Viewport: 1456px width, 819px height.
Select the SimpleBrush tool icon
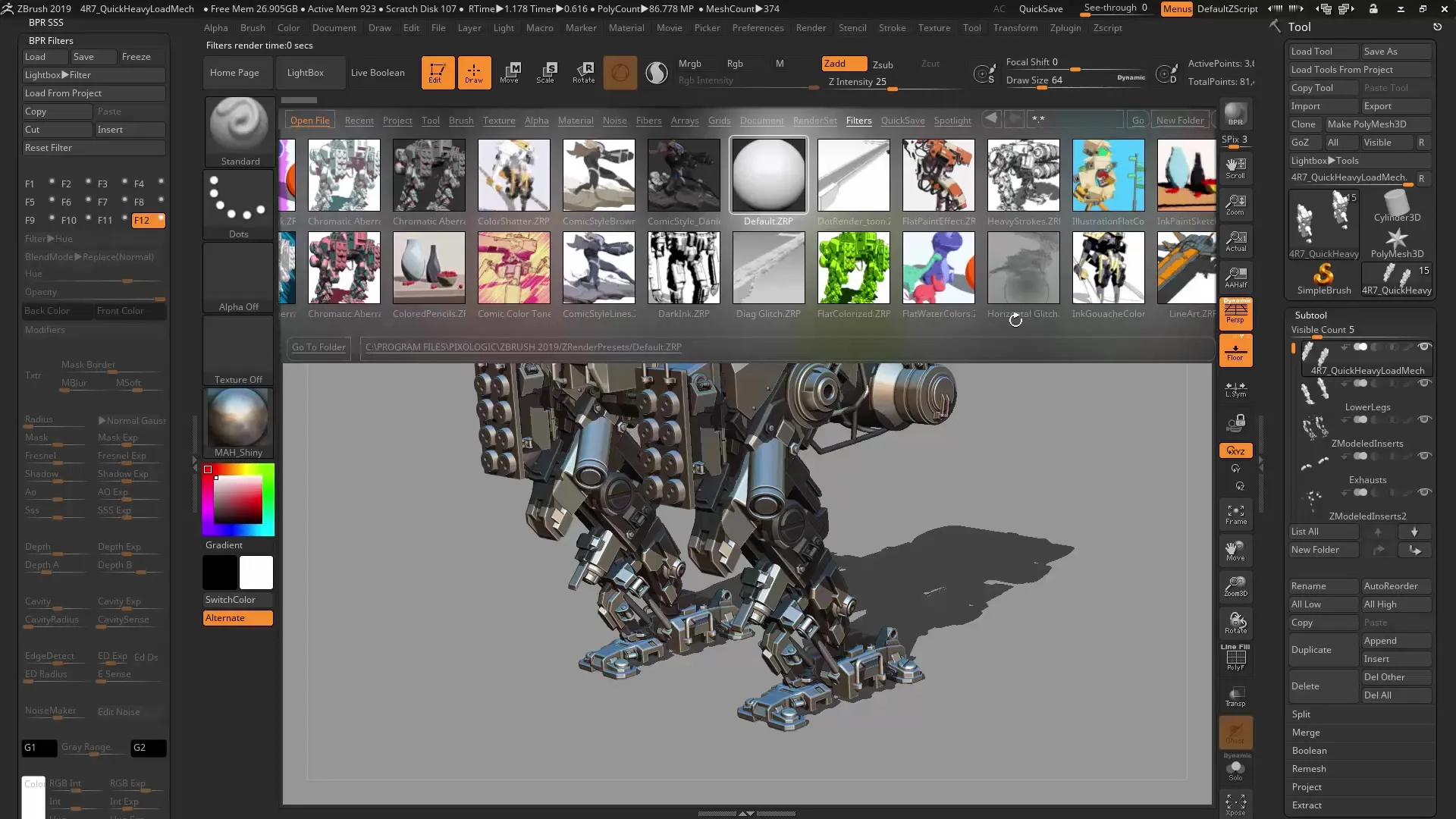tap(1323, 278)
